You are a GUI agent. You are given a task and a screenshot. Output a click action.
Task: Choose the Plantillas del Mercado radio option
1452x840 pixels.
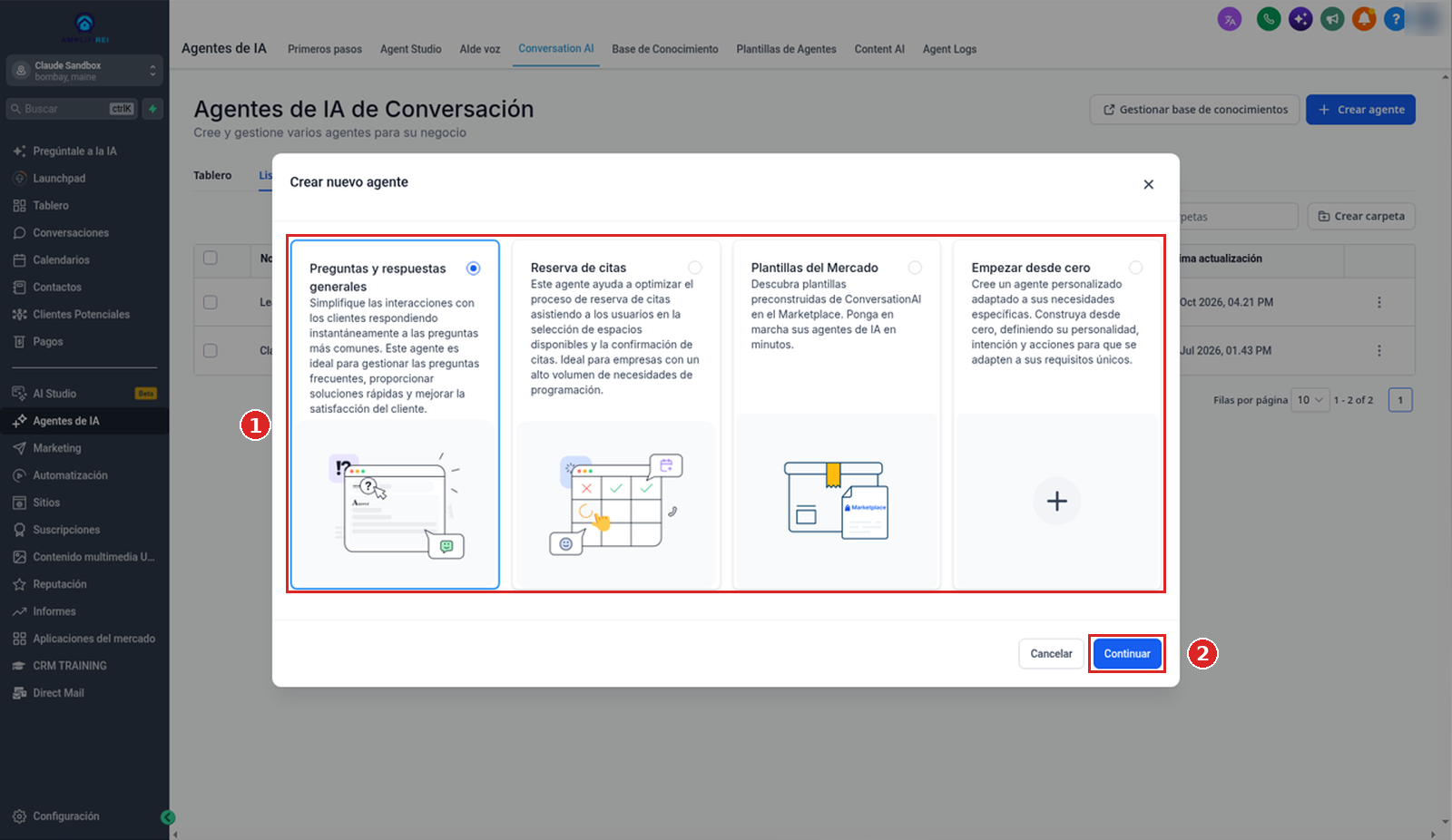coord(915,268)
